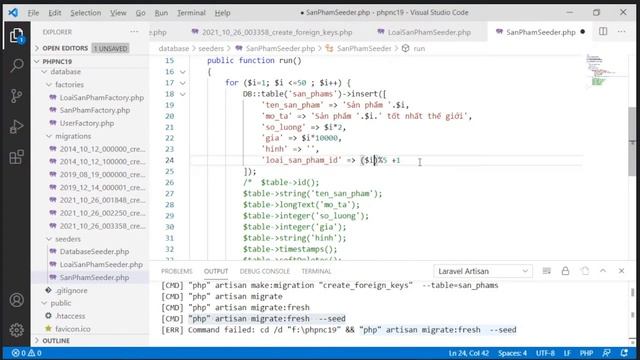The width and height of the screenshot is (640, 360).
Task: Change encoding via UTF-8 status entry
Action: tap(545, 353)
